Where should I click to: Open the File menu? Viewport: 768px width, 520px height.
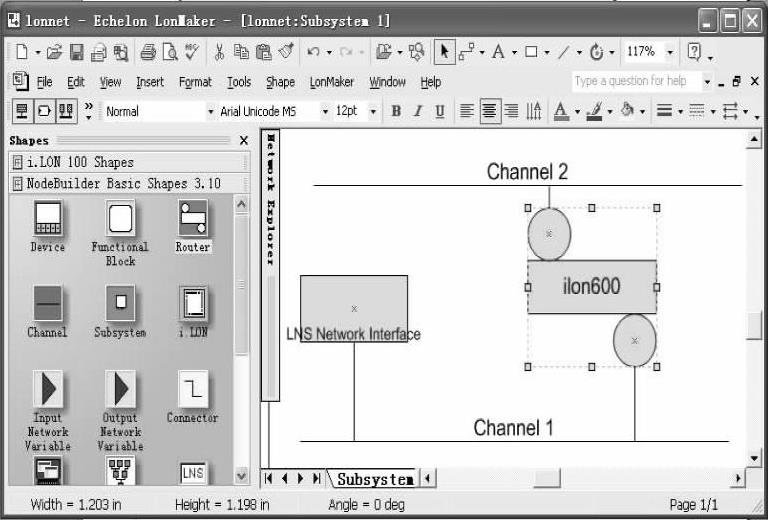(x=44, y=82)
